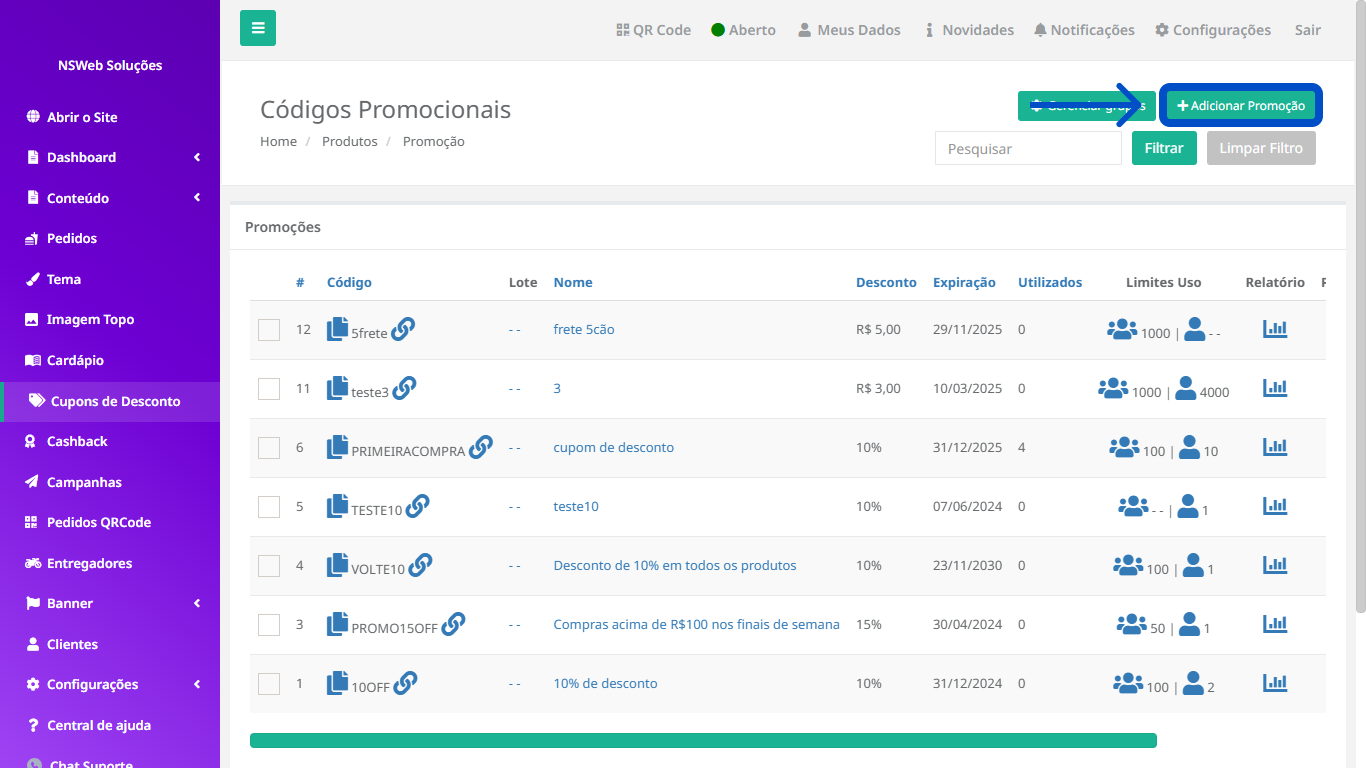Copy the 5frete coupon code icon
The image size is (1366, 768).
(338, 329)
